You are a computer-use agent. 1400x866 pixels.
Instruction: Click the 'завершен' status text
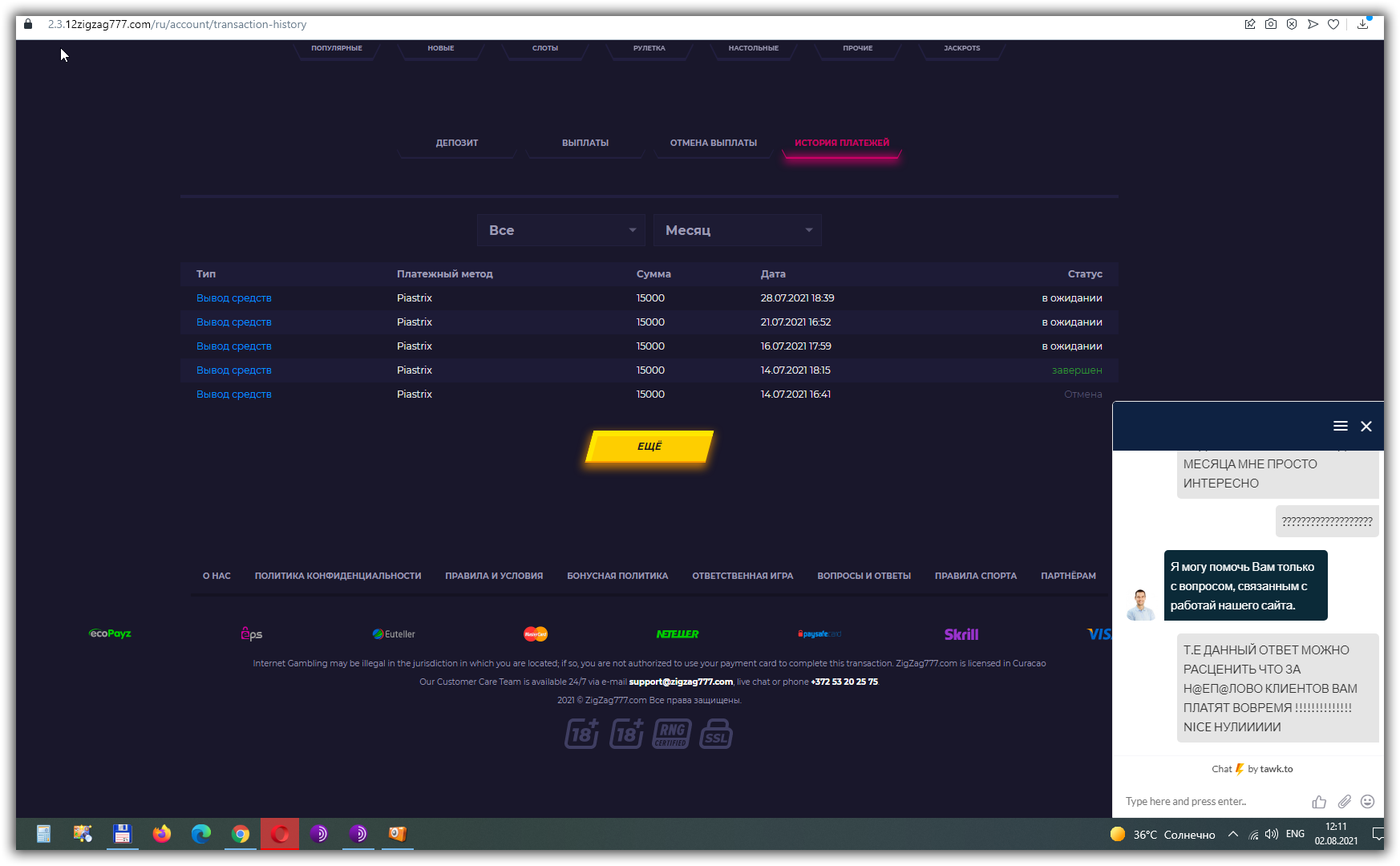click(1077, 370)
